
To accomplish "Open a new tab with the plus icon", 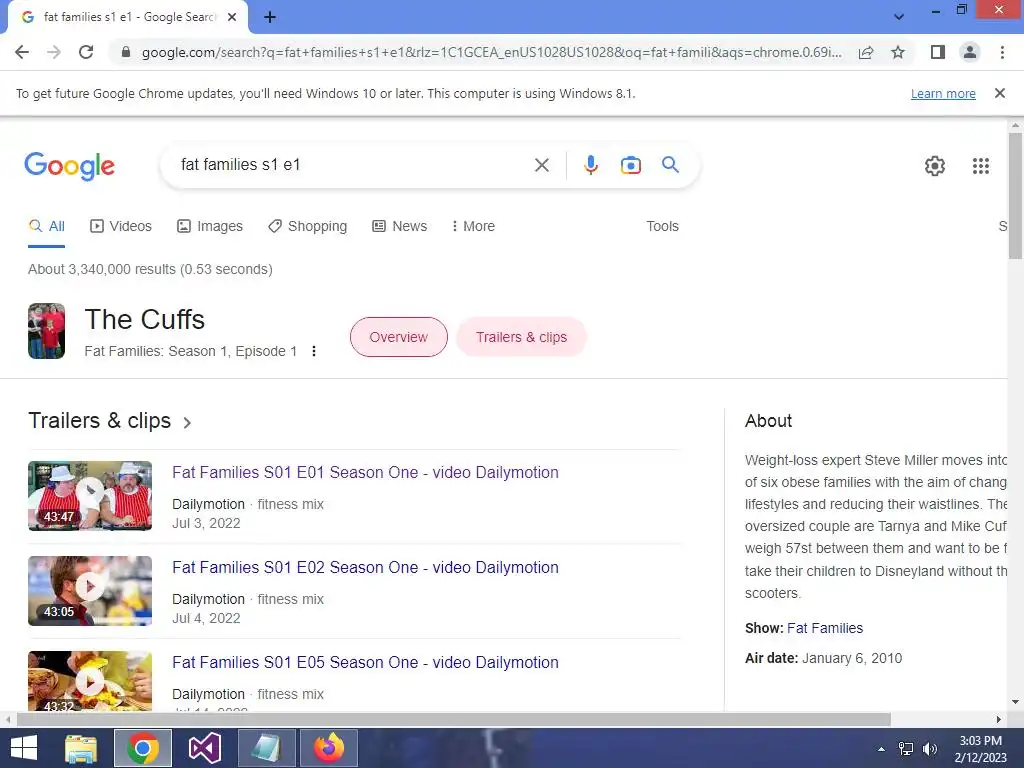I will [270, 17].
